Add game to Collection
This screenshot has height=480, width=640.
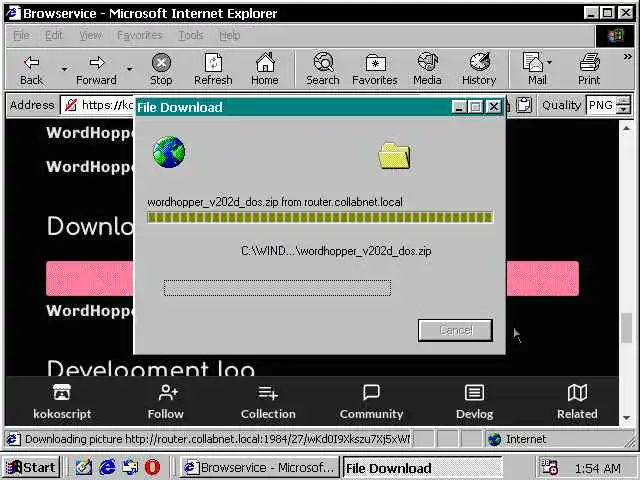tap(268, 402)
